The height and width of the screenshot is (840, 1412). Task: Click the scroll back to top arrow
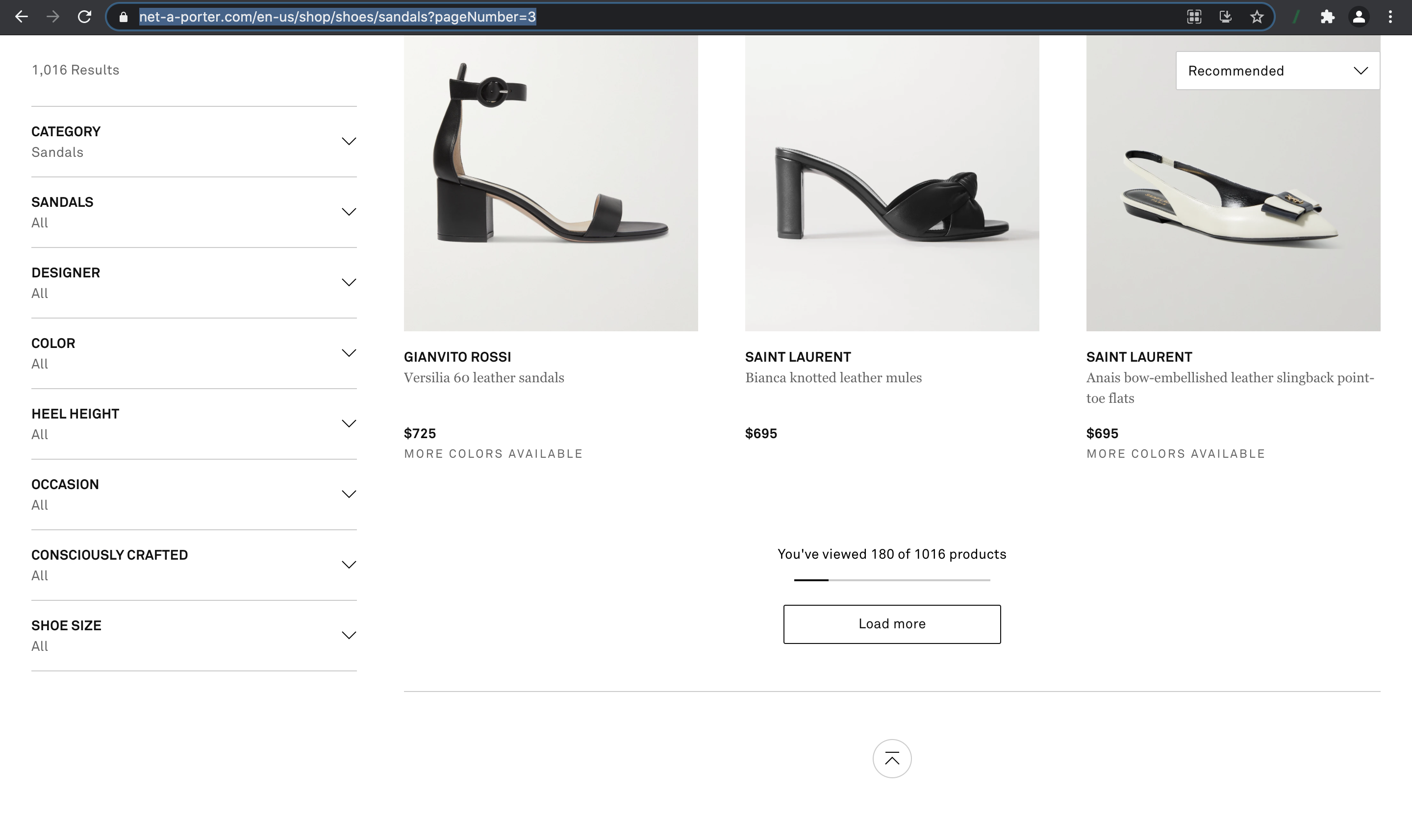[892, 759]
